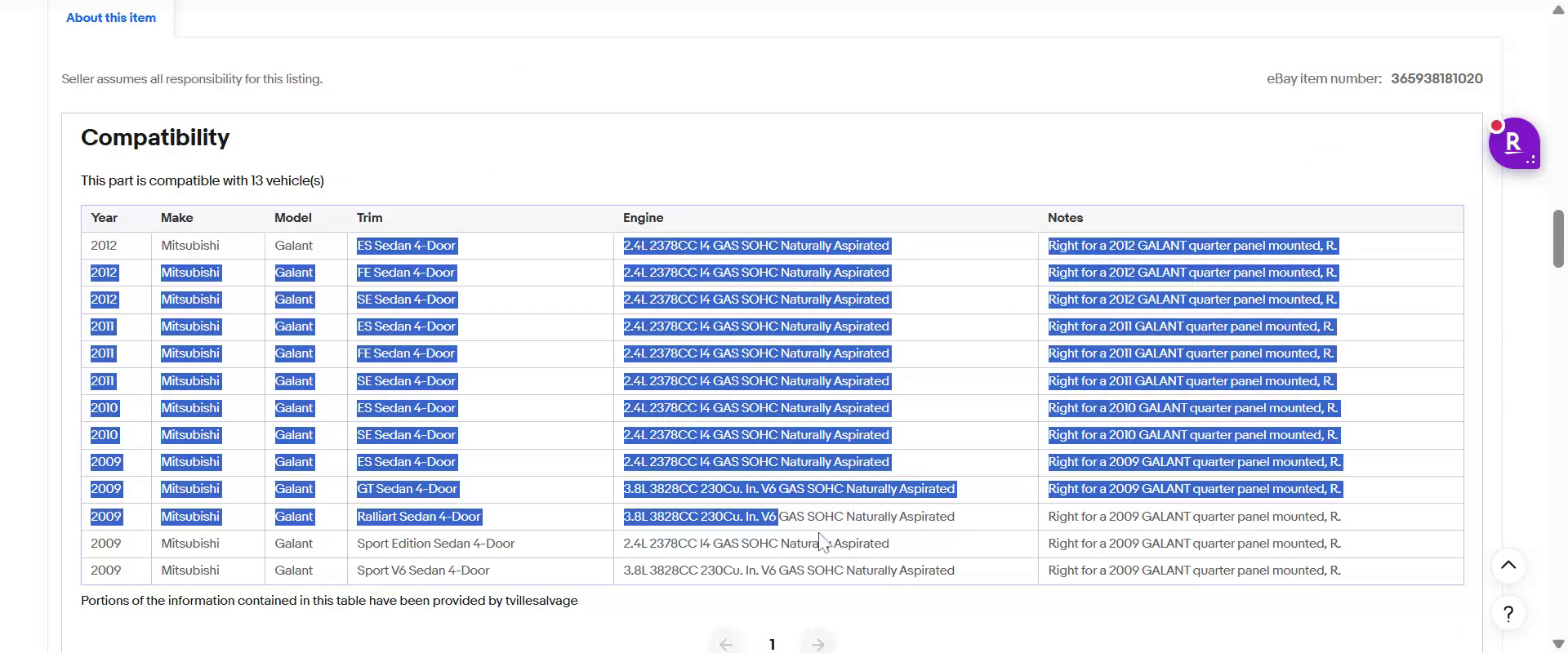
Task: Click the Make column header
Action: coord(176,218)
